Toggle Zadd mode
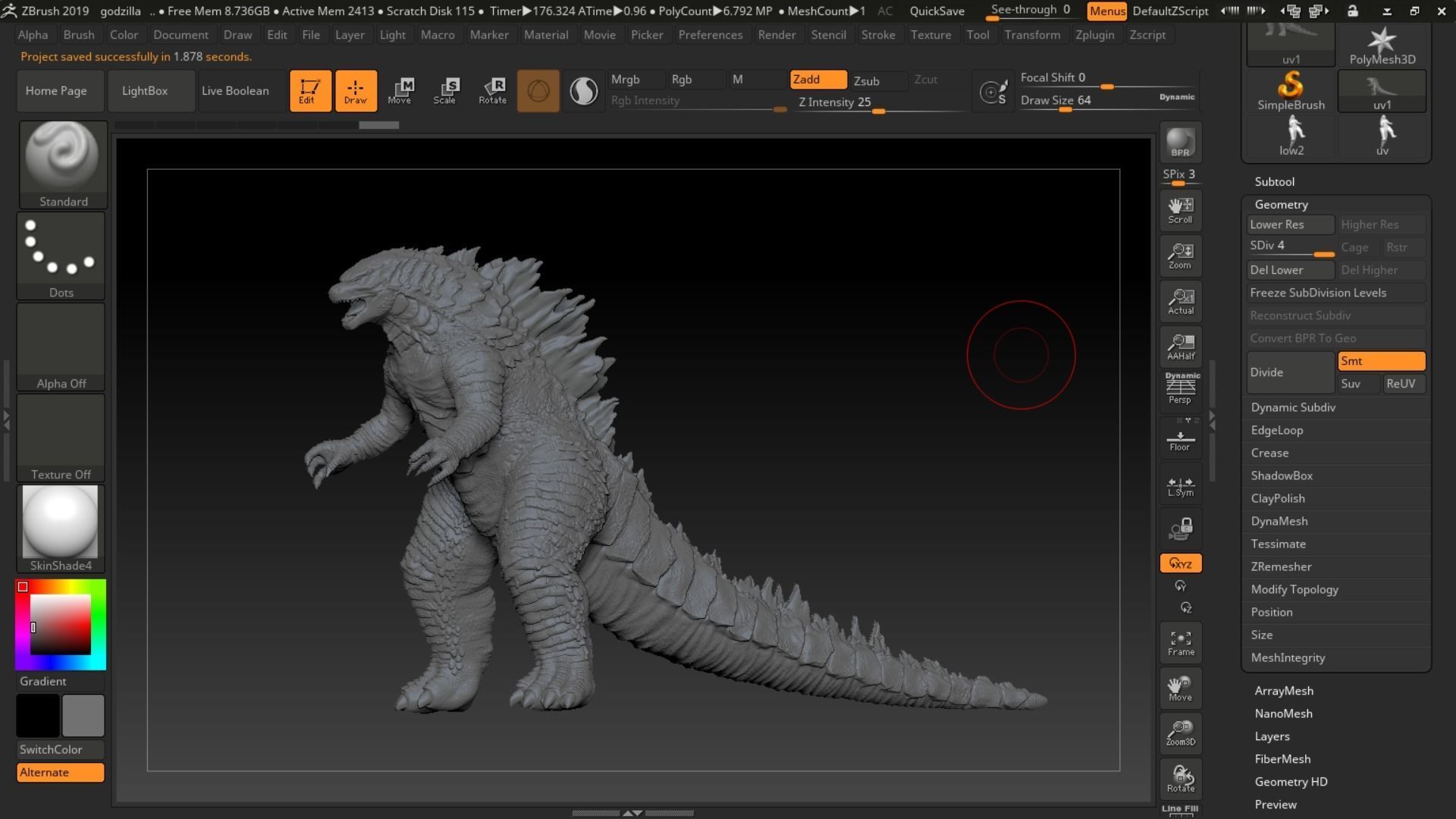This screenshot has width=1456, height=819. tap(818, 80)
